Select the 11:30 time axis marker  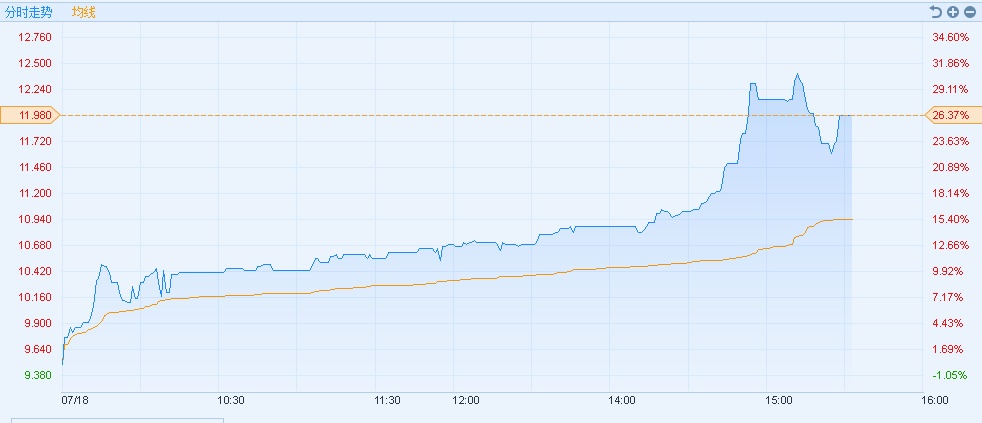(x=388, y=400)
